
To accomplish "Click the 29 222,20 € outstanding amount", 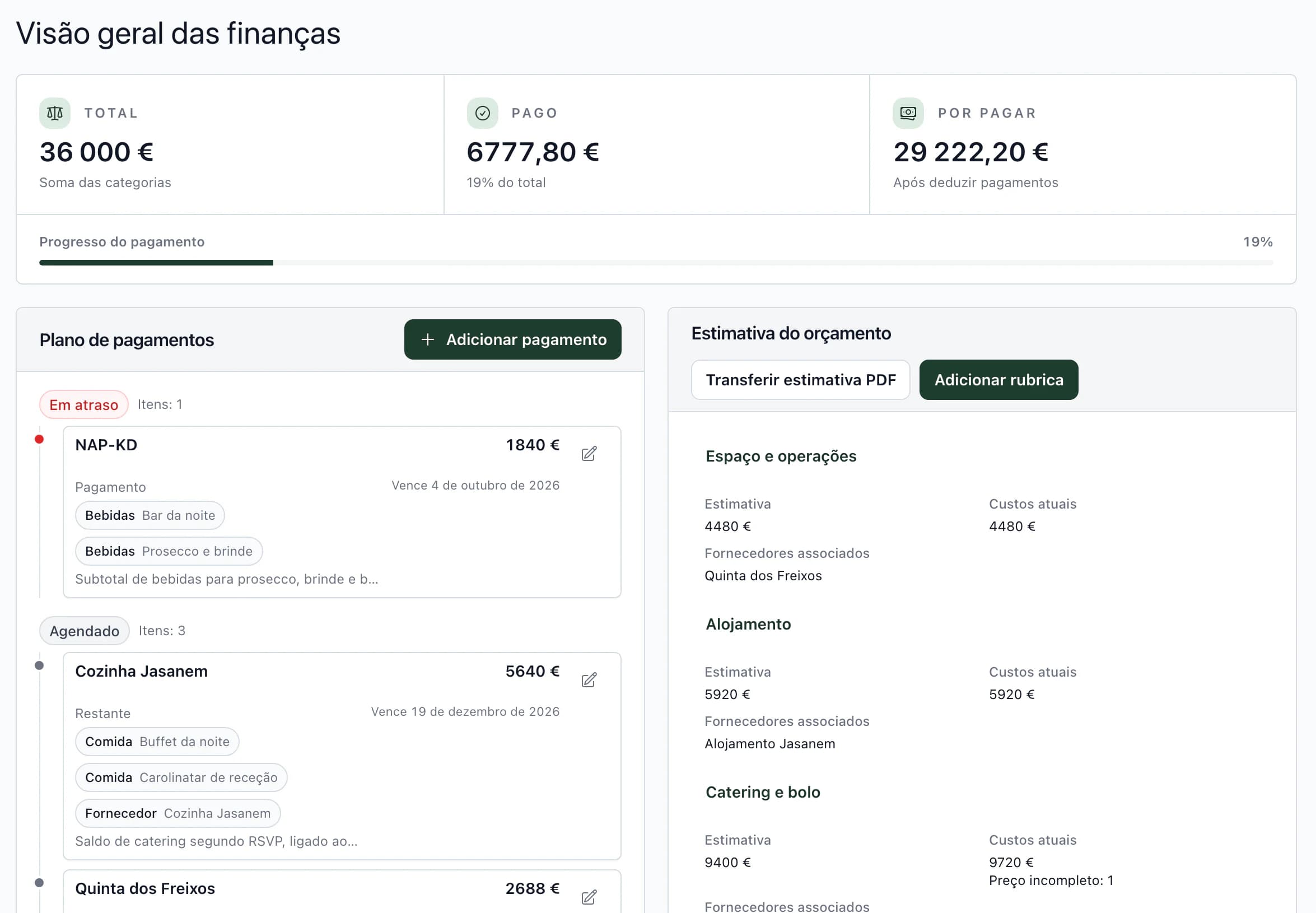I will 970,152.
